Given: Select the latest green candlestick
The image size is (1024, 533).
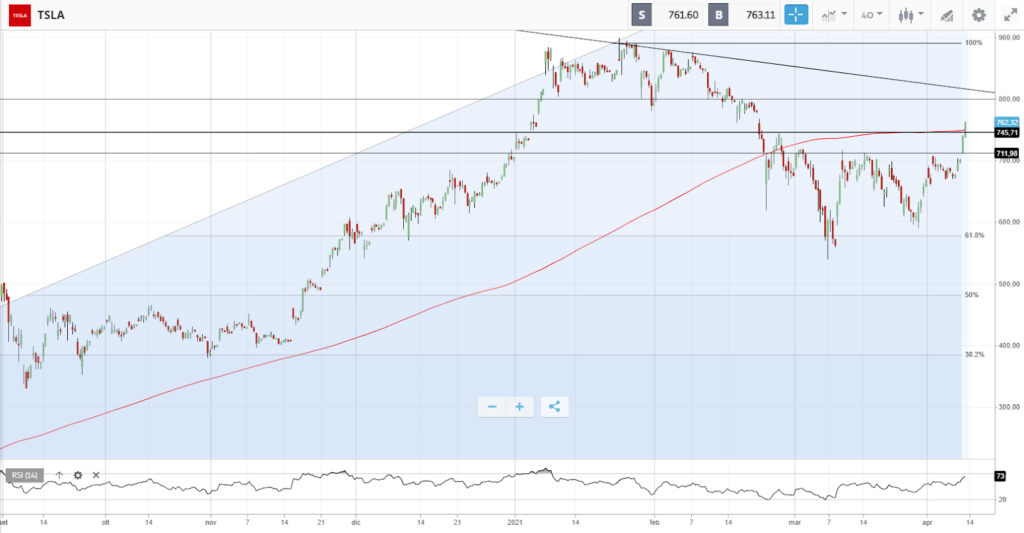Looking at the screenshot, I should coord(965,131).
